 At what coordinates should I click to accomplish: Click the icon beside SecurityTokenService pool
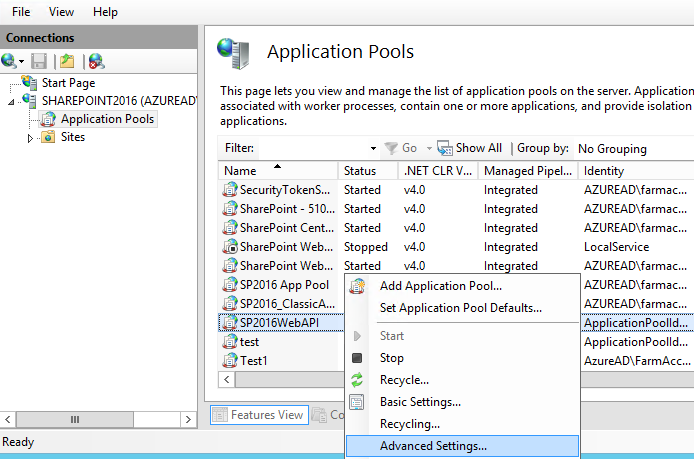click(x=230, y=190)
